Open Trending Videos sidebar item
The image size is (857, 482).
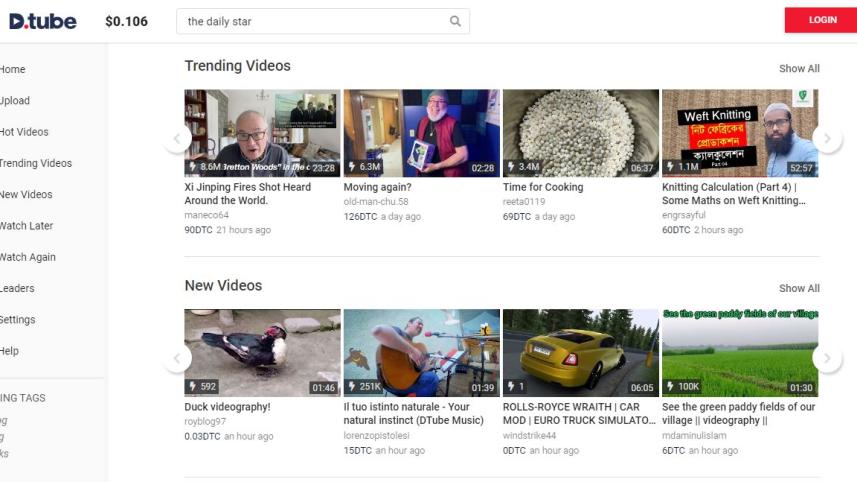[x=35, y=163]
